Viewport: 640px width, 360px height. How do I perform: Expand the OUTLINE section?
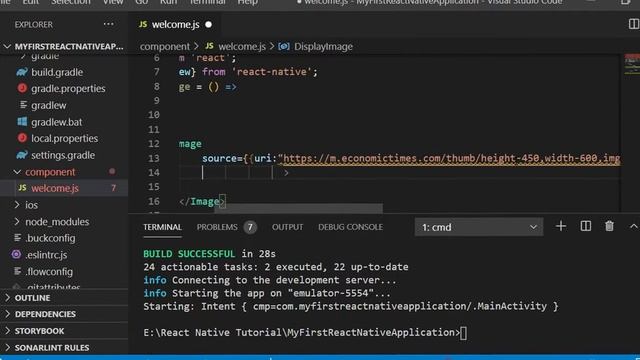coord(32,298)
